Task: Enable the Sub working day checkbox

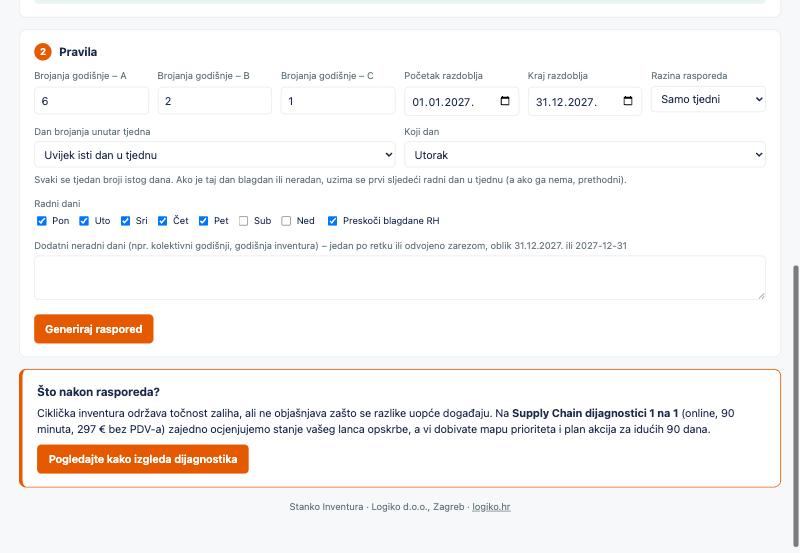Action: [x=244, y=221]
